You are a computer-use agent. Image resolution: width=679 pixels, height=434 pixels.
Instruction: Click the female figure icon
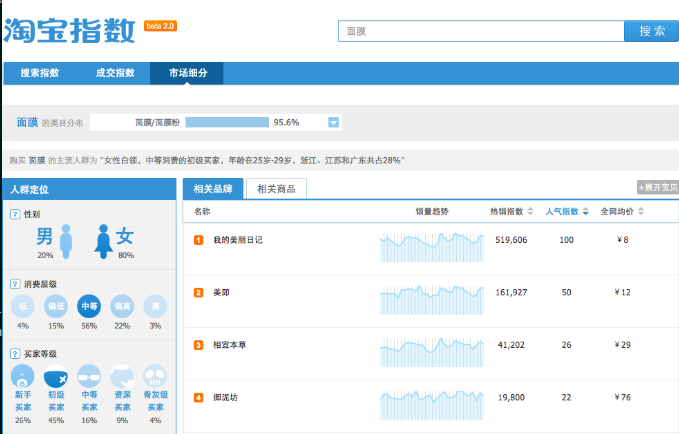coord(103,242)
